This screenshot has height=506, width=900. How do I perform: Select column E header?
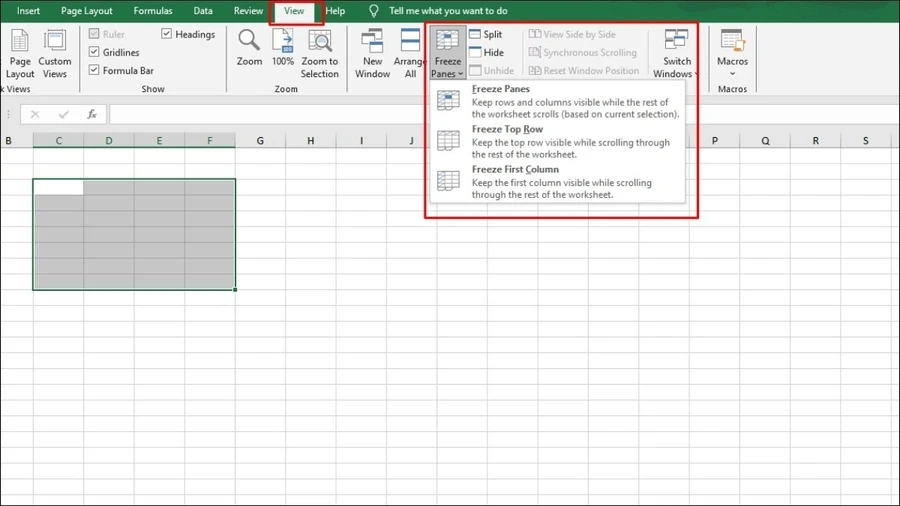click(160, 141)
